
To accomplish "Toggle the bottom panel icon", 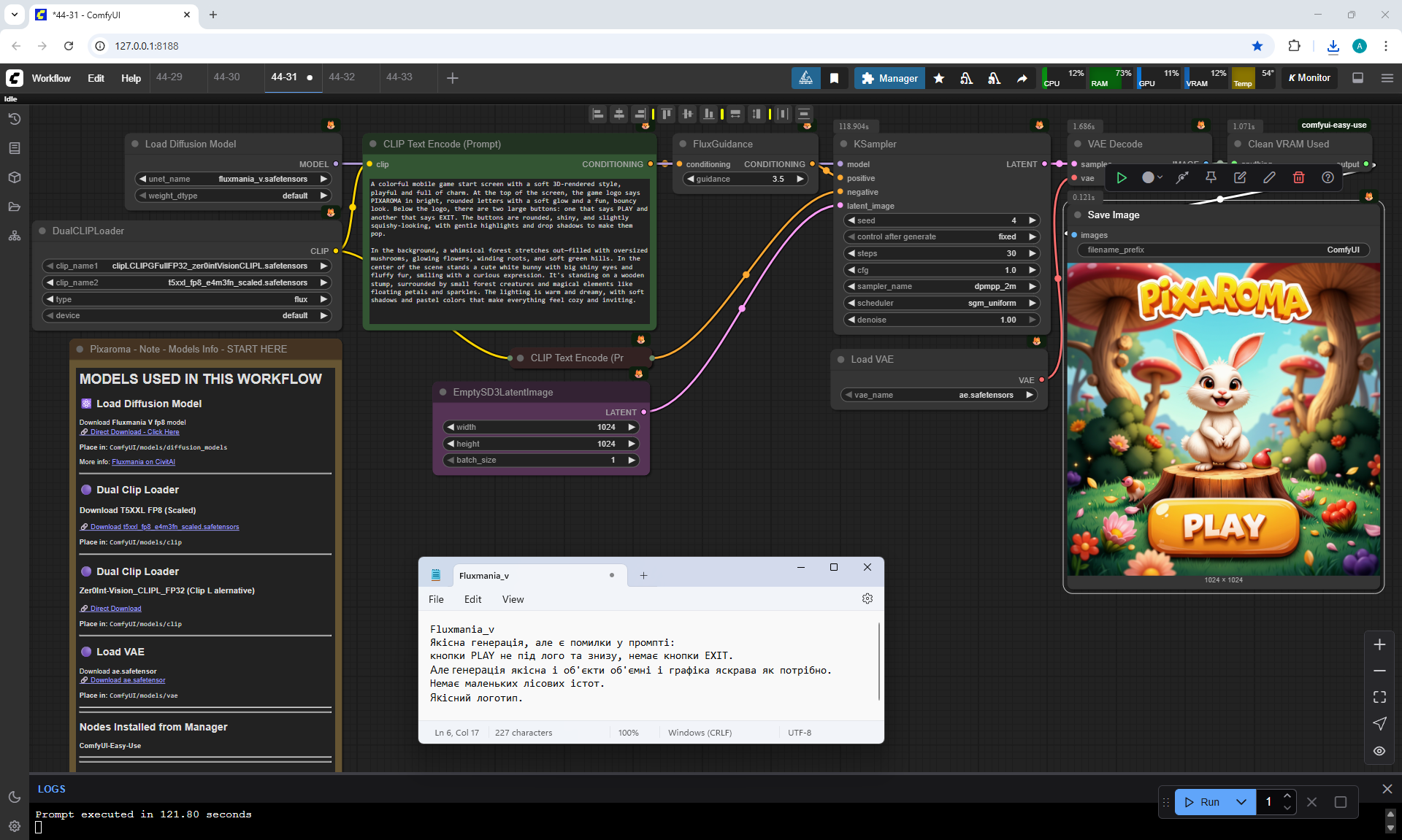I will click(1357, 78).
